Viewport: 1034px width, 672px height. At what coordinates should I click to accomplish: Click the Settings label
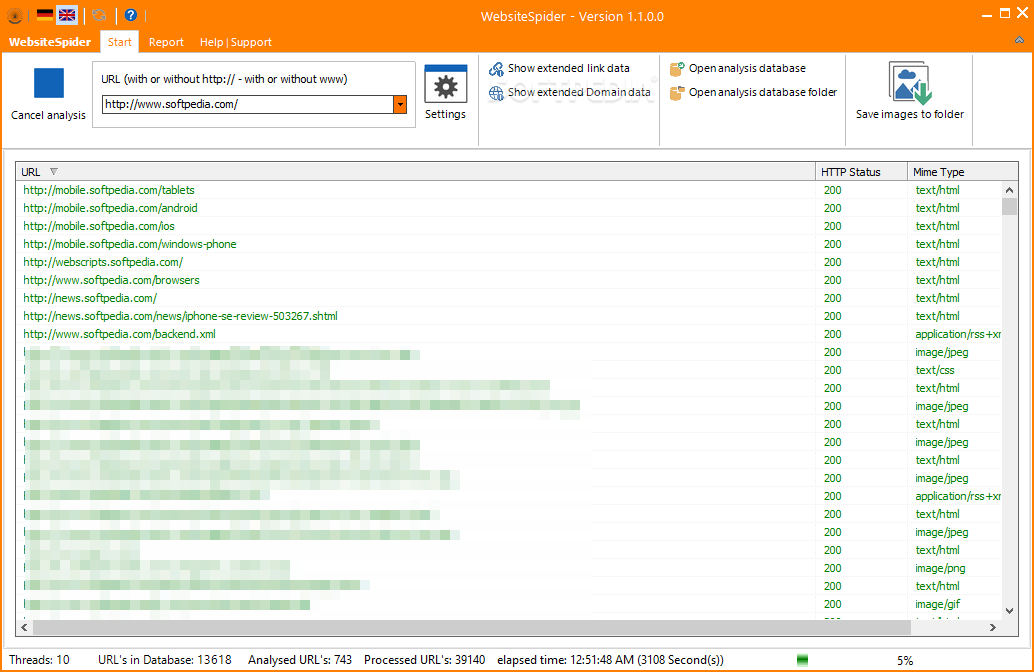(x=446, y=115)
